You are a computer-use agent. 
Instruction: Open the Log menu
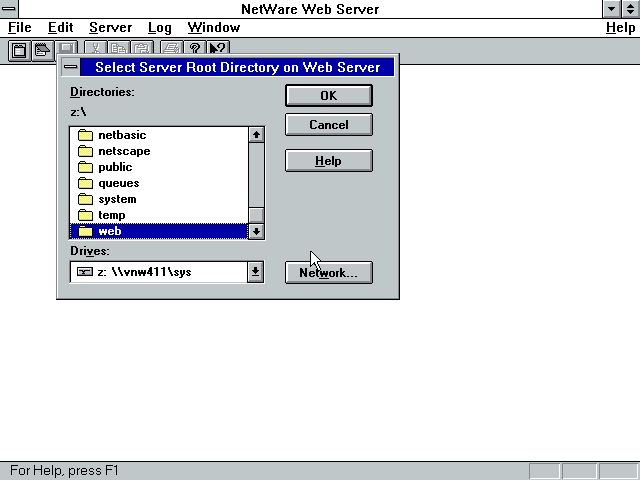160,27
